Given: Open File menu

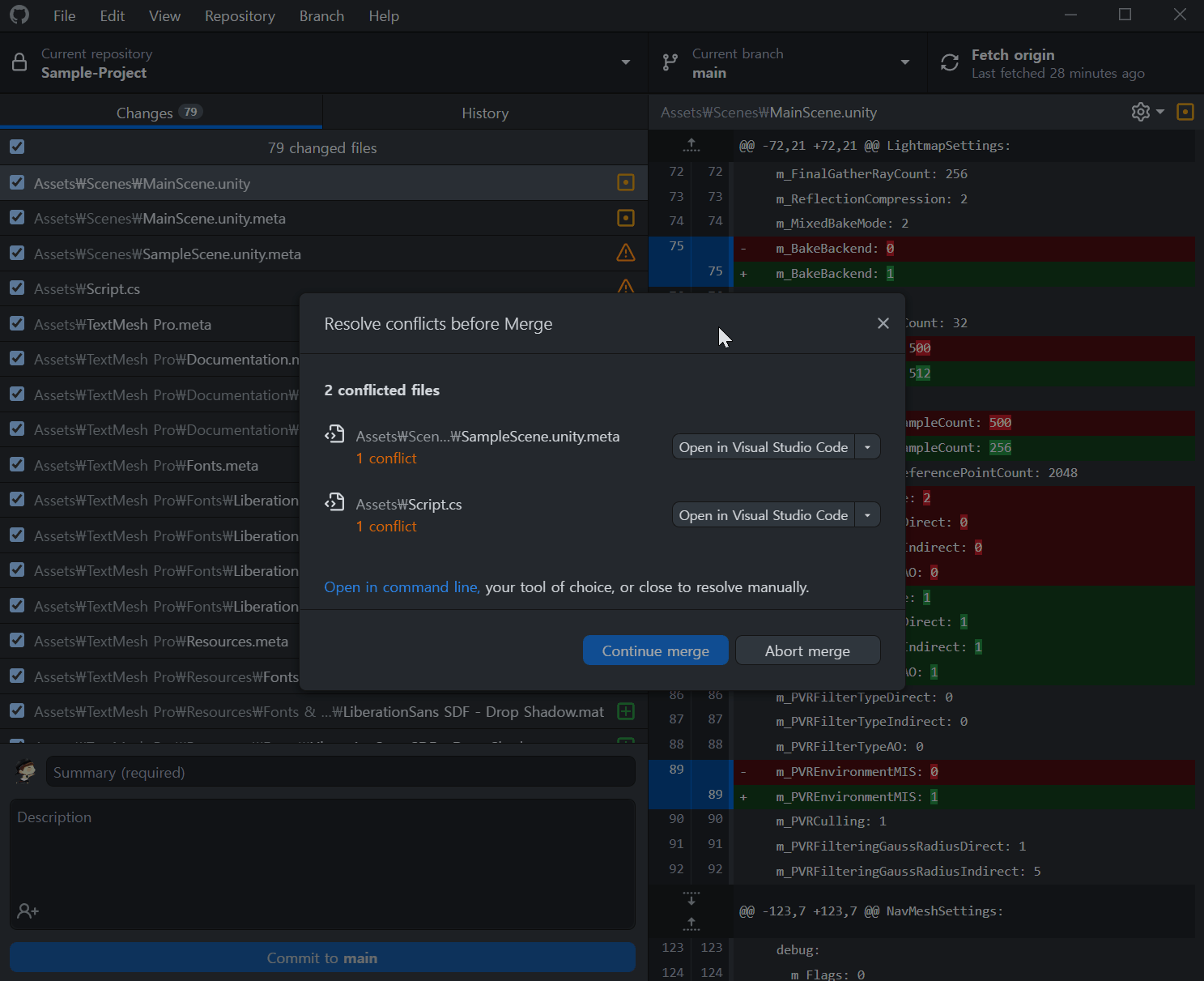Looking at the screenshot, I should (x=64, y=16).
